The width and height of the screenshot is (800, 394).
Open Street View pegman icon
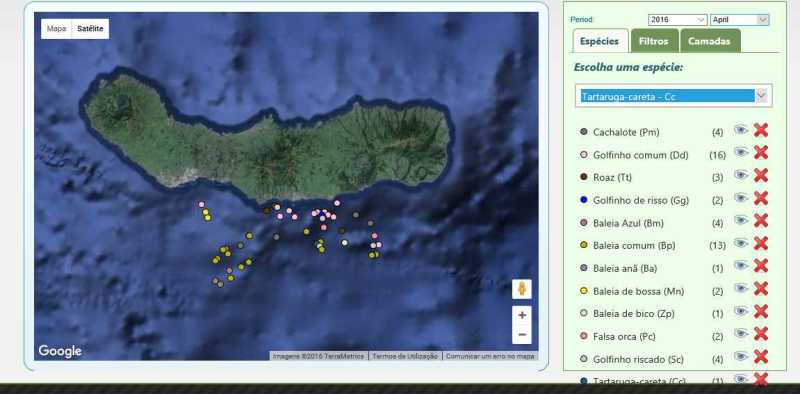[521, 289]
